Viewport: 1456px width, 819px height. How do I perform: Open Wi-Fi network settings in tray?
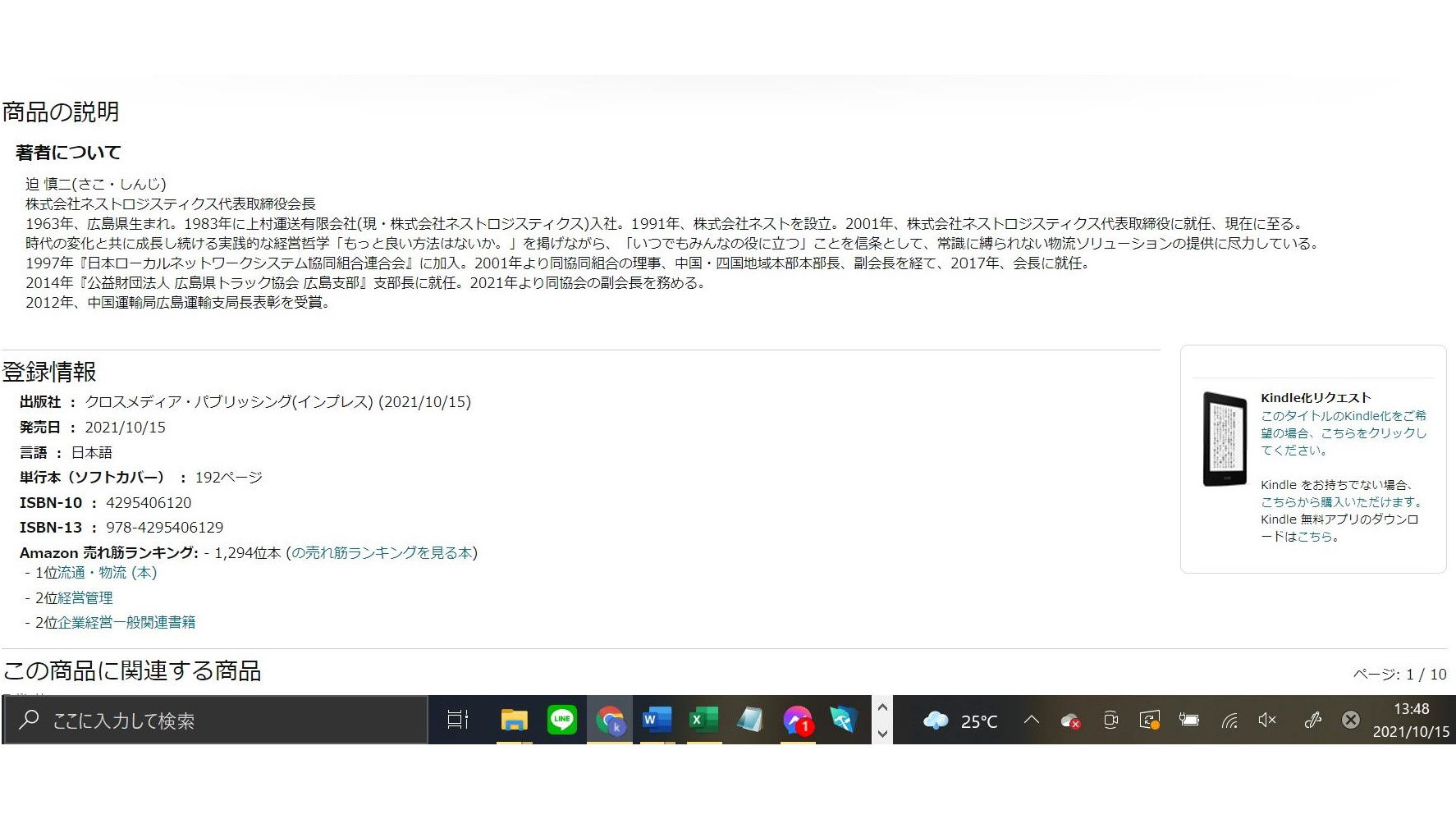tap(1229, 721)
